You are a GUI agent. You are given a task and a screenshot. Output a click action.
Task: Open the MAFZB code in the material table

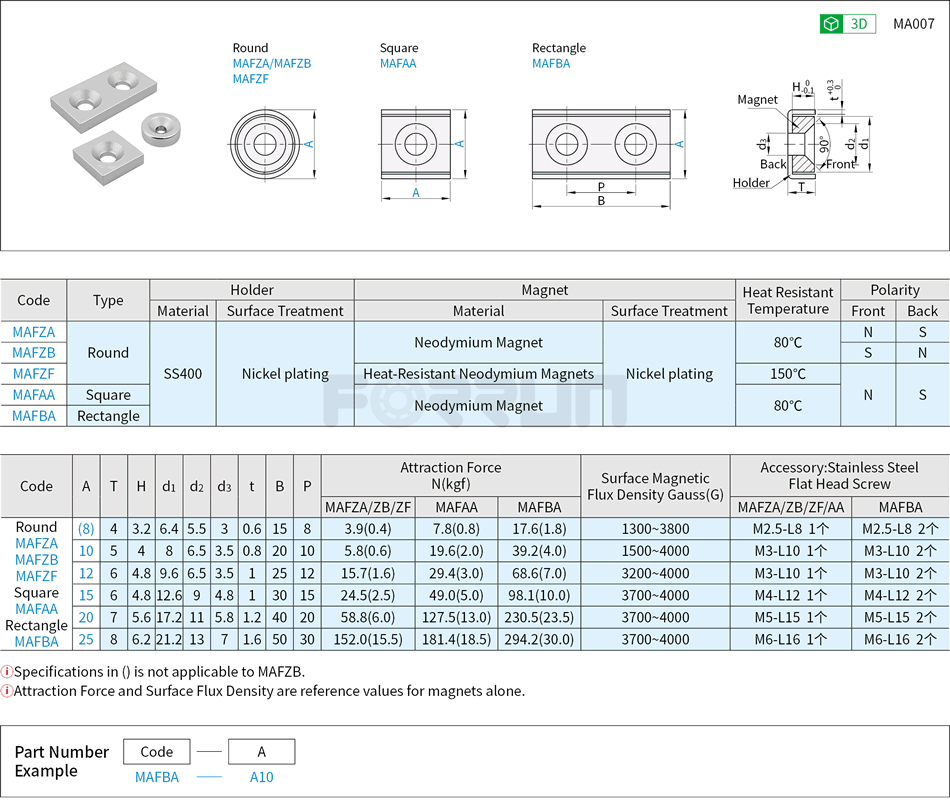click(x=34, y=353)
